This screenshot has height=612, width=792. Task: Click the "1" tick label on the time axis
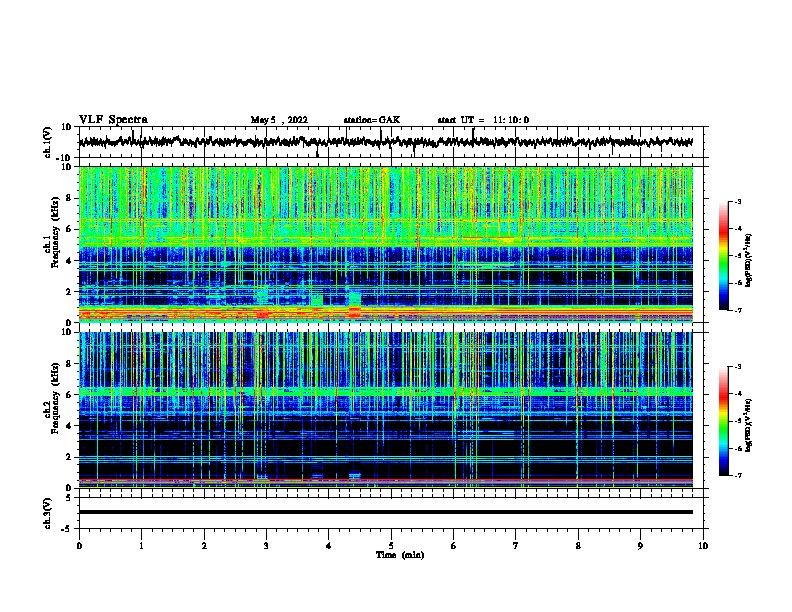pyautogui.click(x=141, y=546)
